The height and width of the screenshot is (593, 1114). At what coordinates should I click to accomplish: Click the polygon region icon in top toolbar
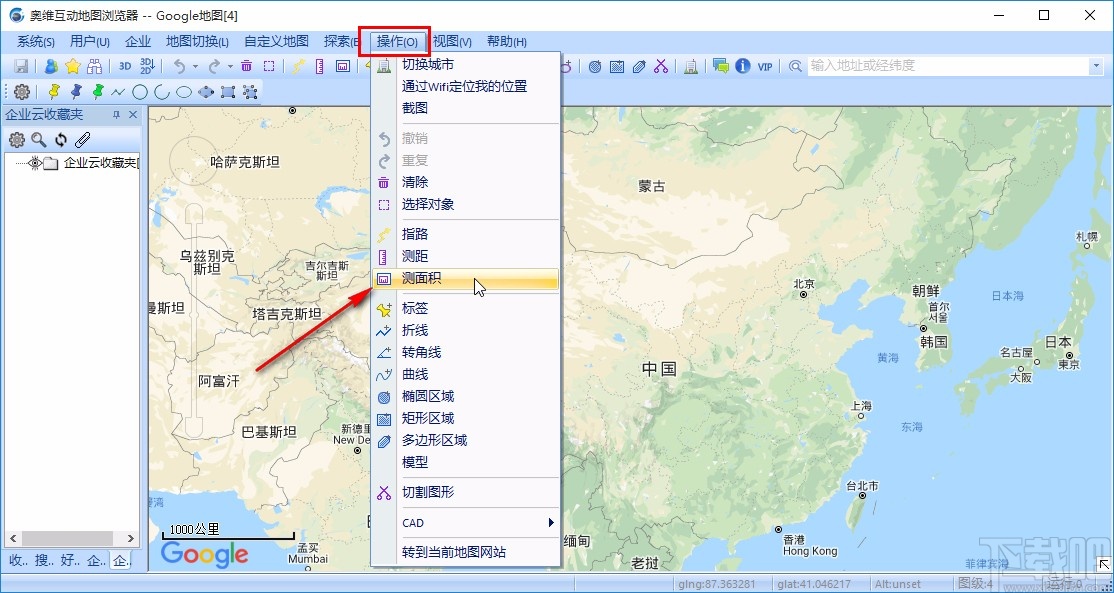pos(639,66)
